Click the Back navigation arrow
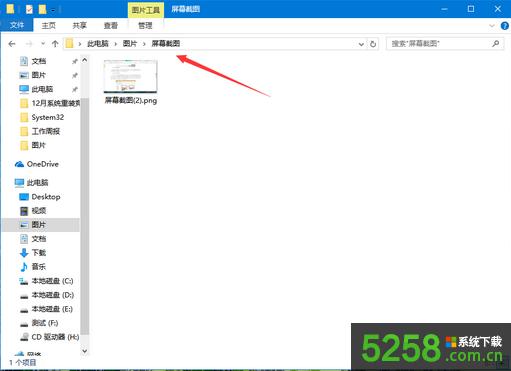This screenshot has height=371, width=511. 12,44
